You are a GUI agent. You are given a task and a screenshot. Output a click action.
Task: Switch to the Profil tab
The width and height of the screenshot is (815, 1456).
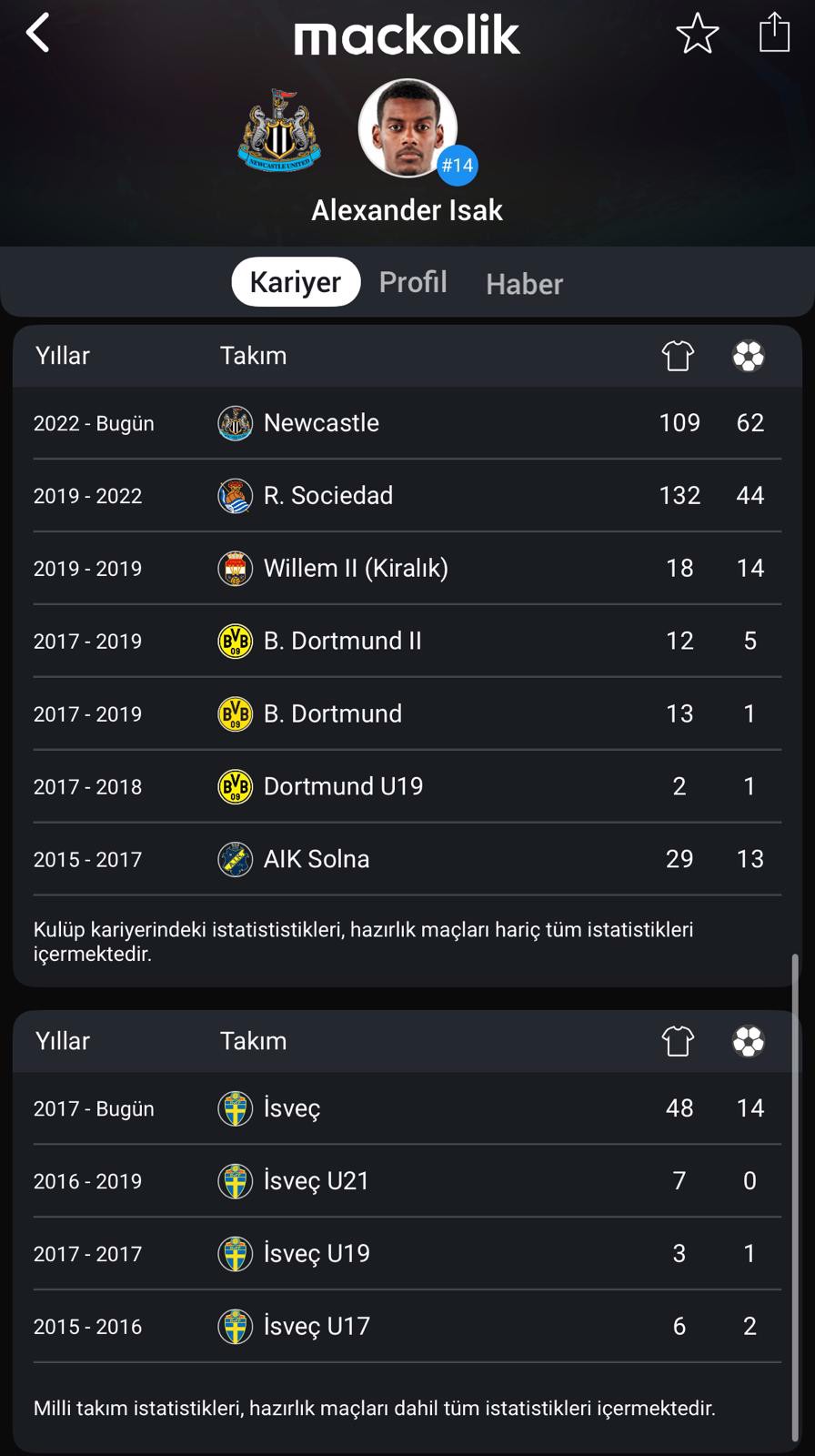[x=413, y=282]
